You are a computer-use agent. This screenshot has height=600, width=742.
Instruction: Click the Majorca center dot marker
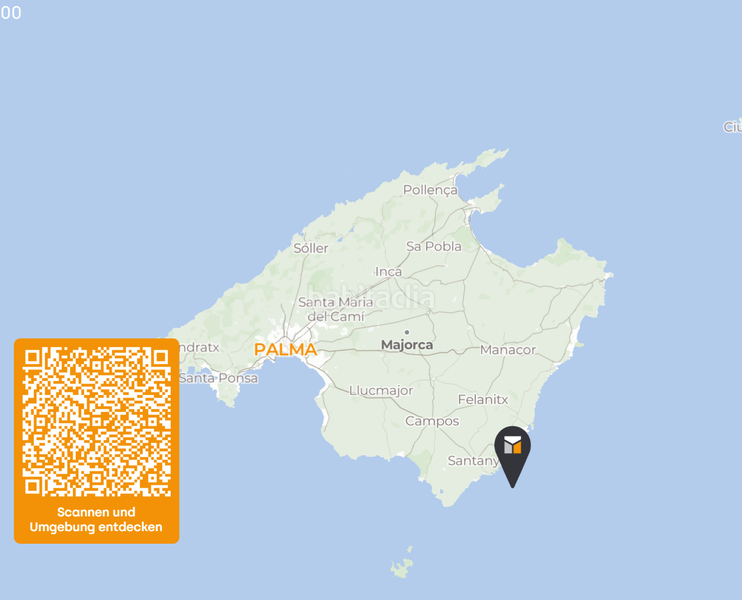(406, 332)
